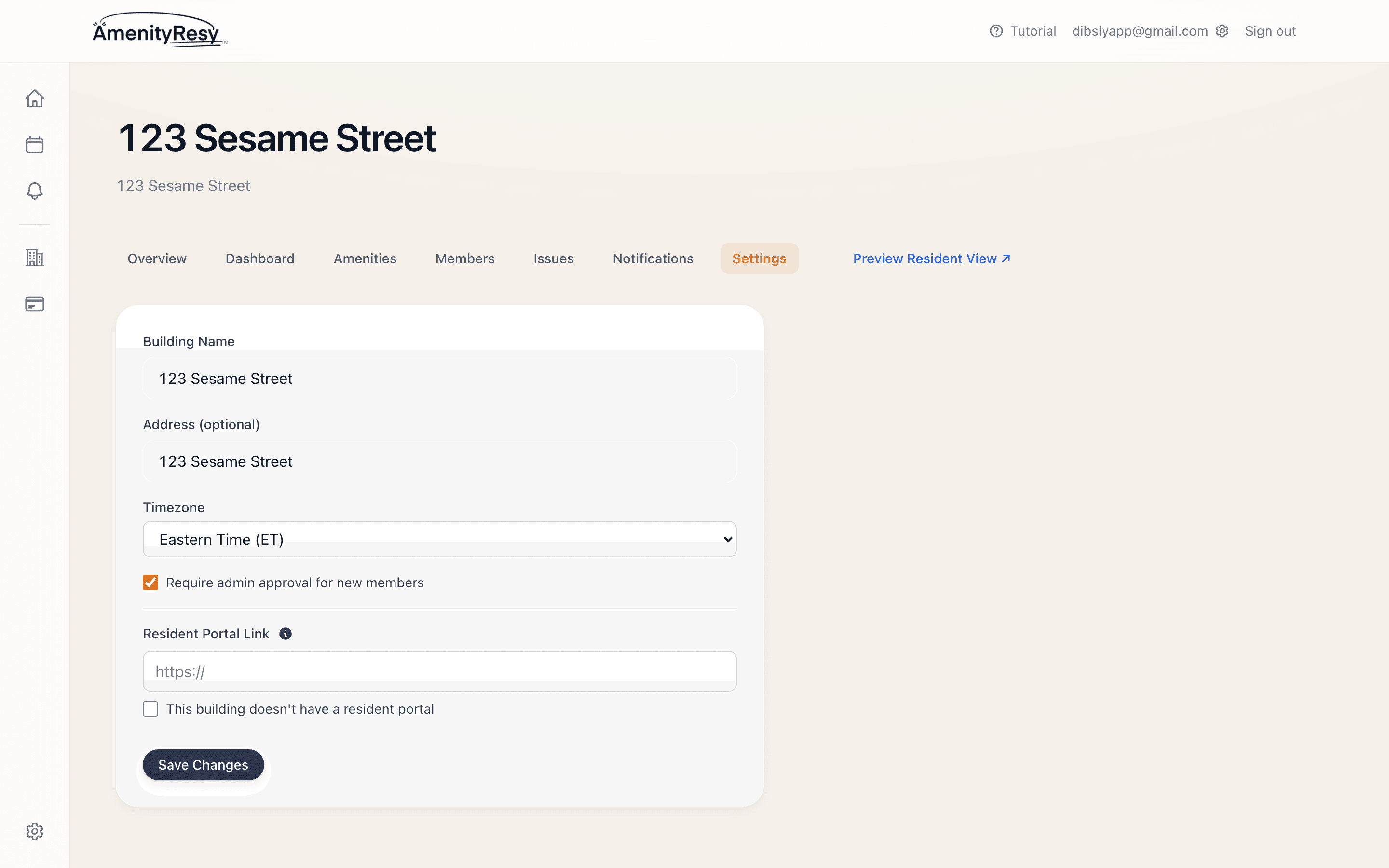Switch to the Amenities tab
Viewport: 1389px width, 868px height.
click(x=365, y=258)
